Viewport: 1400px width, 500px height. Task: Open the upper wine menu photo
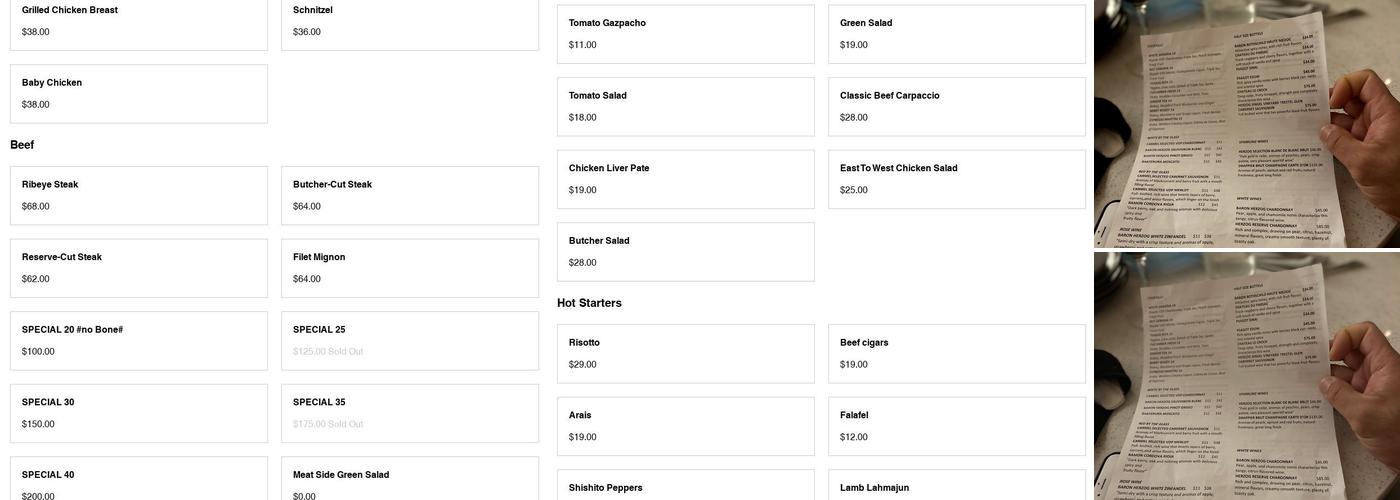click(1247, 124)
